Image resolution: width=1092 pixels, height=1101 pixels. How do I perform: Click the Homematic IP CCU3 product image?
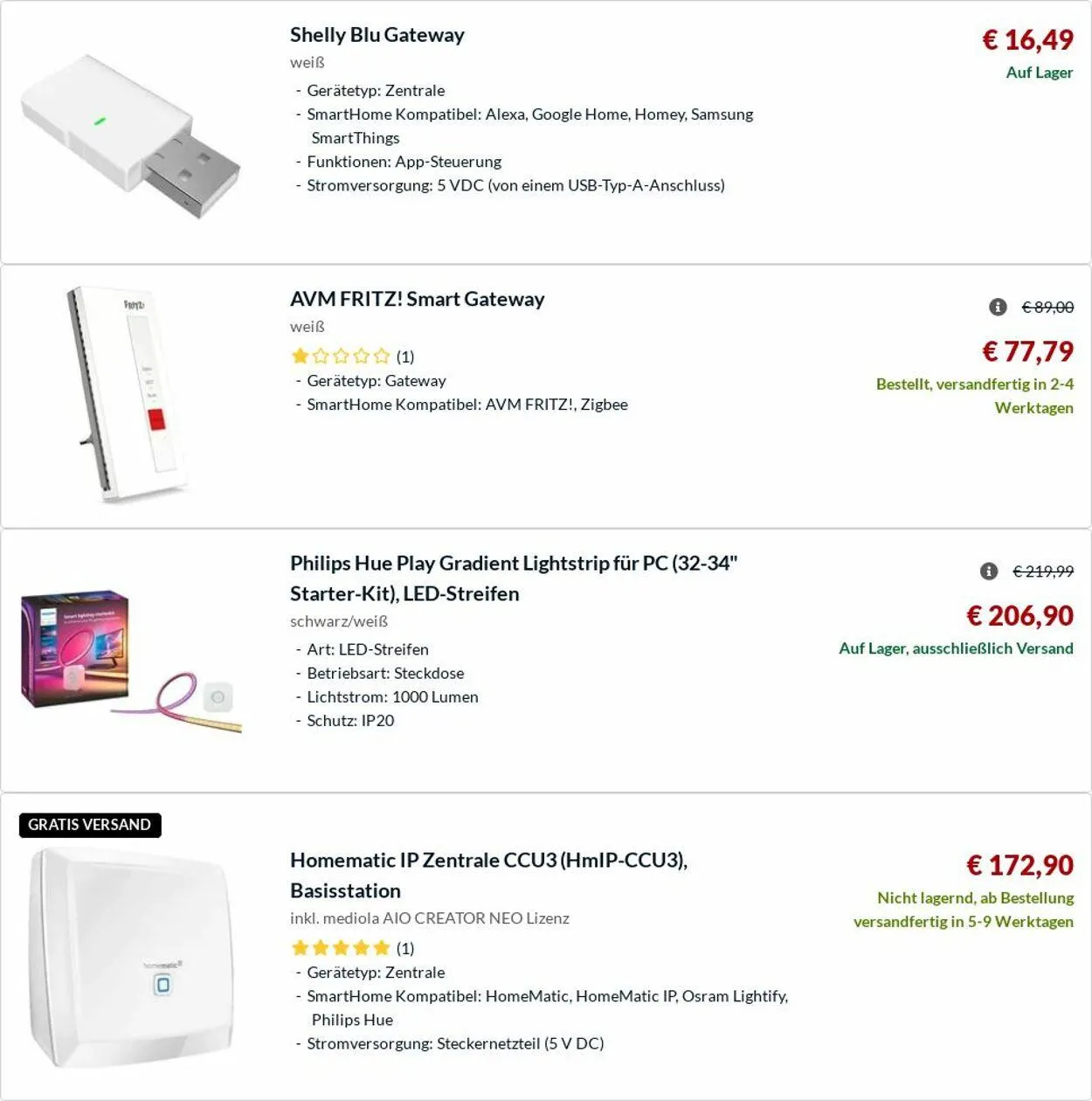click(x=131, y=958)
